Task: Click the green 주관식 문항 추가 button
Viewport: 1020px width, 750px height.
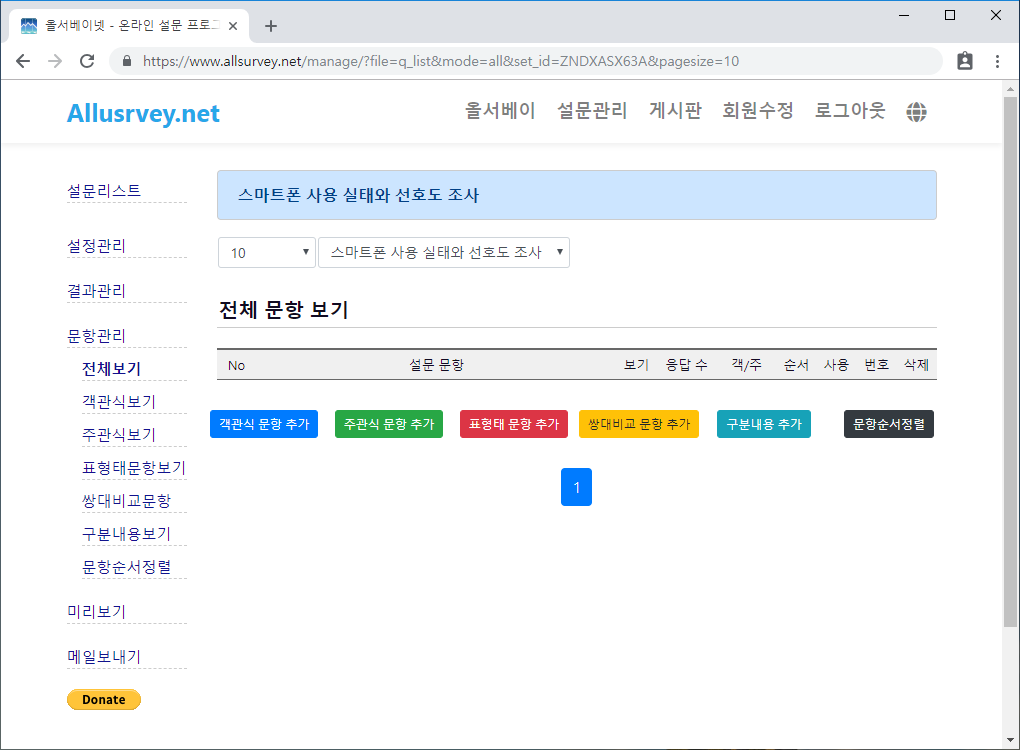Action: [388, 424]
